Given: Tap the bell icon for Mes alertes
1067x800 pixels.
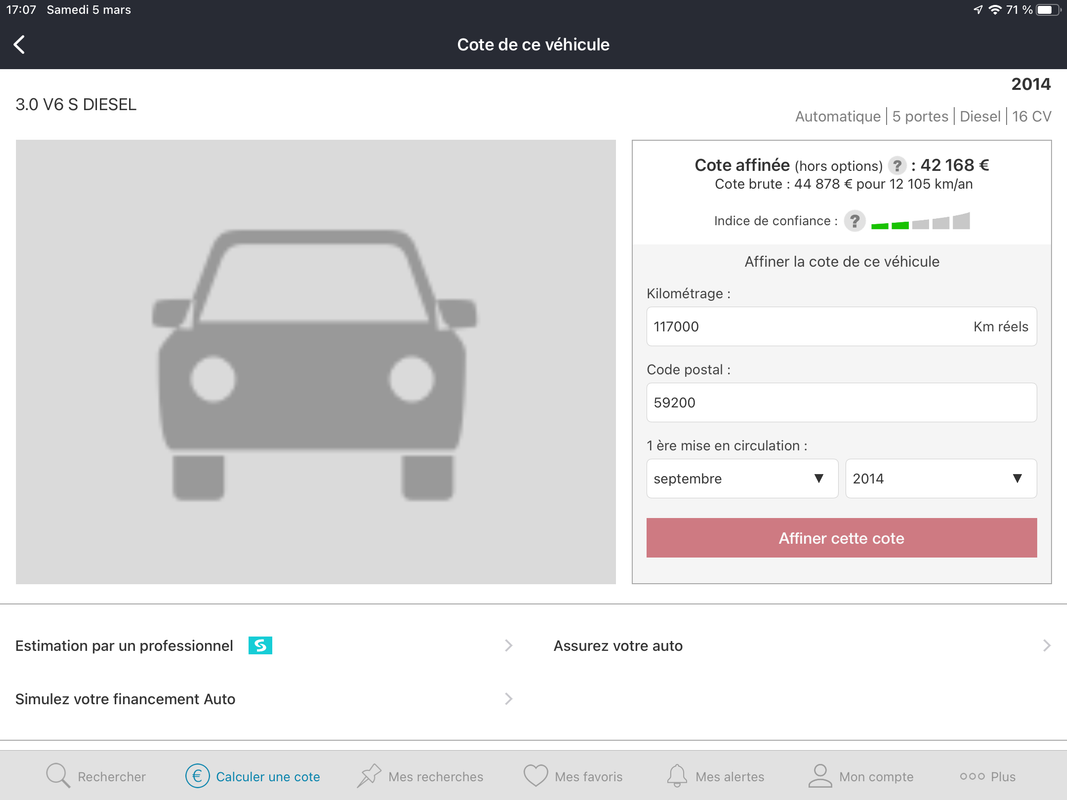Looking at the screenshot, I should [x=676, y=776].
